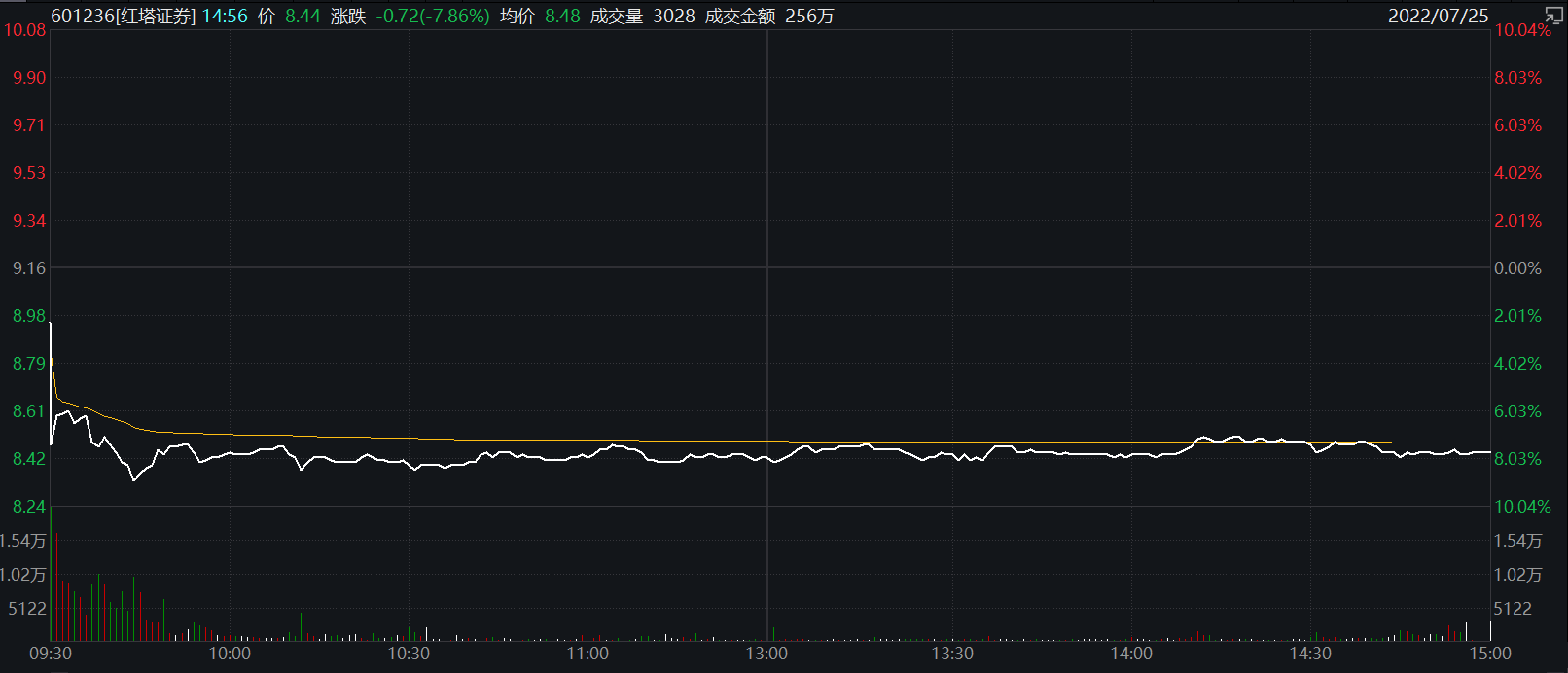Select the 14:00 time axis marker
The image size is (1568, 673).
(1131, 654)
